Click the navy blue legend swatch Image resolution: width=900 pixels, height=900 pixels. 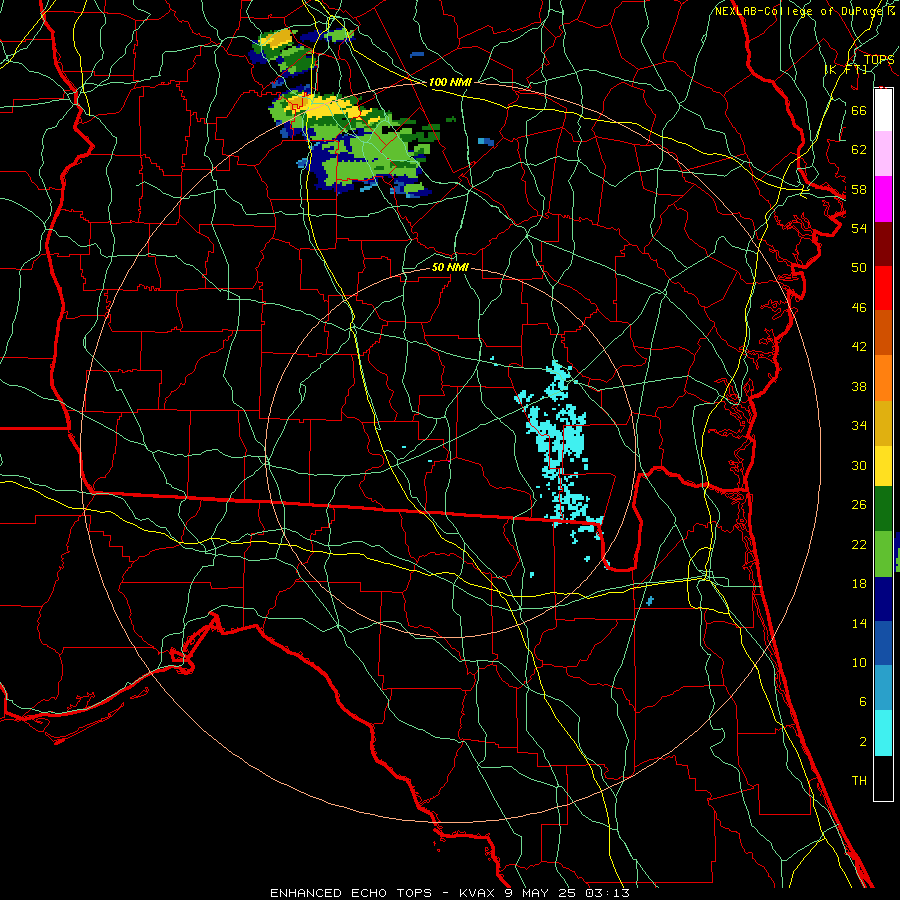(x=883, y=599)
